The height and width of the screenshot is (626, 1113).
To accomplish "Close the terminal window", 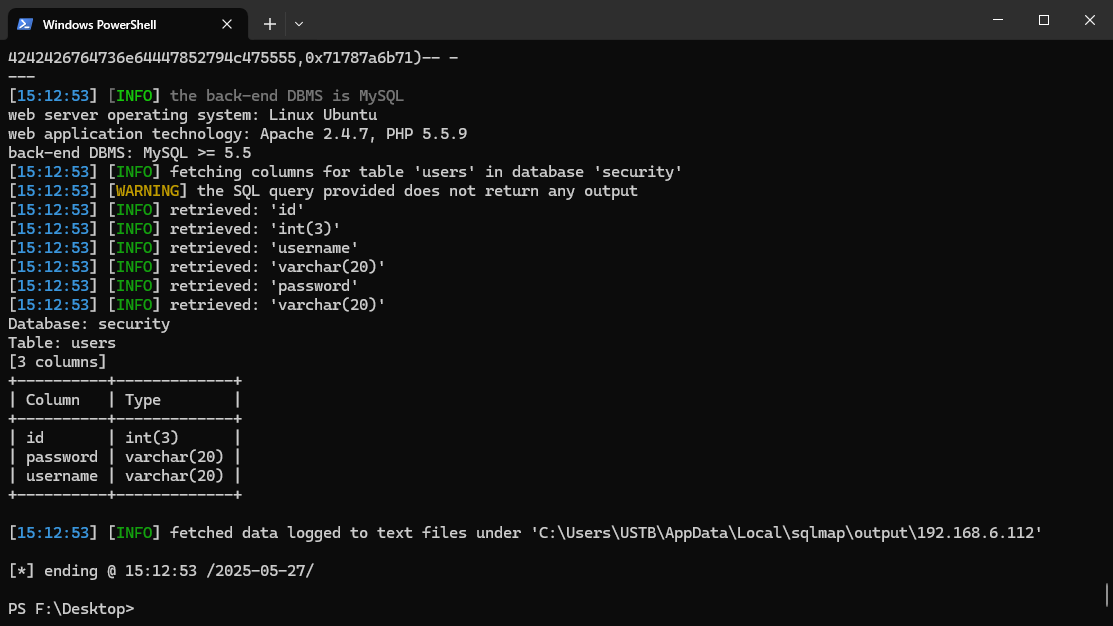I will [1089, 20].
